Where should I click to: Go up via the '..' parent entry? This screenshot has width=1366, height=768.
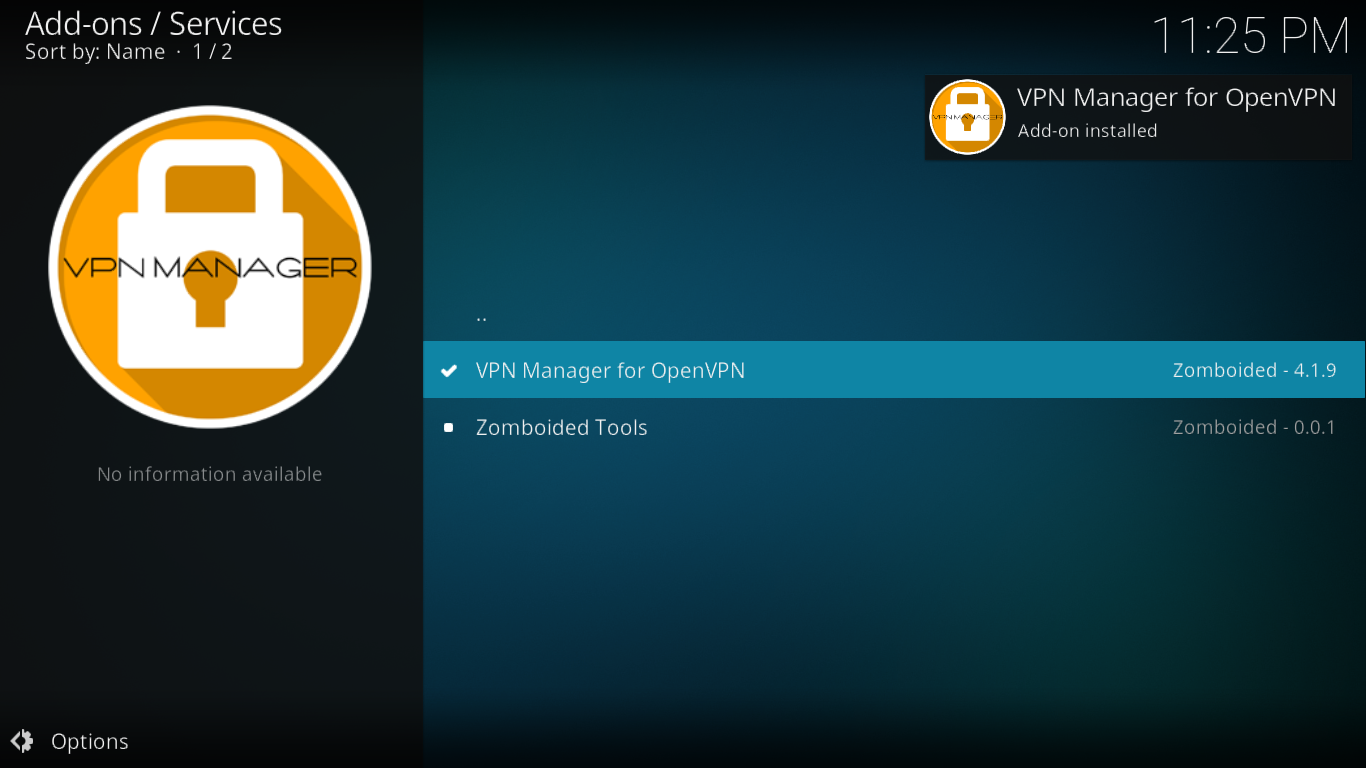click(894, 313)
